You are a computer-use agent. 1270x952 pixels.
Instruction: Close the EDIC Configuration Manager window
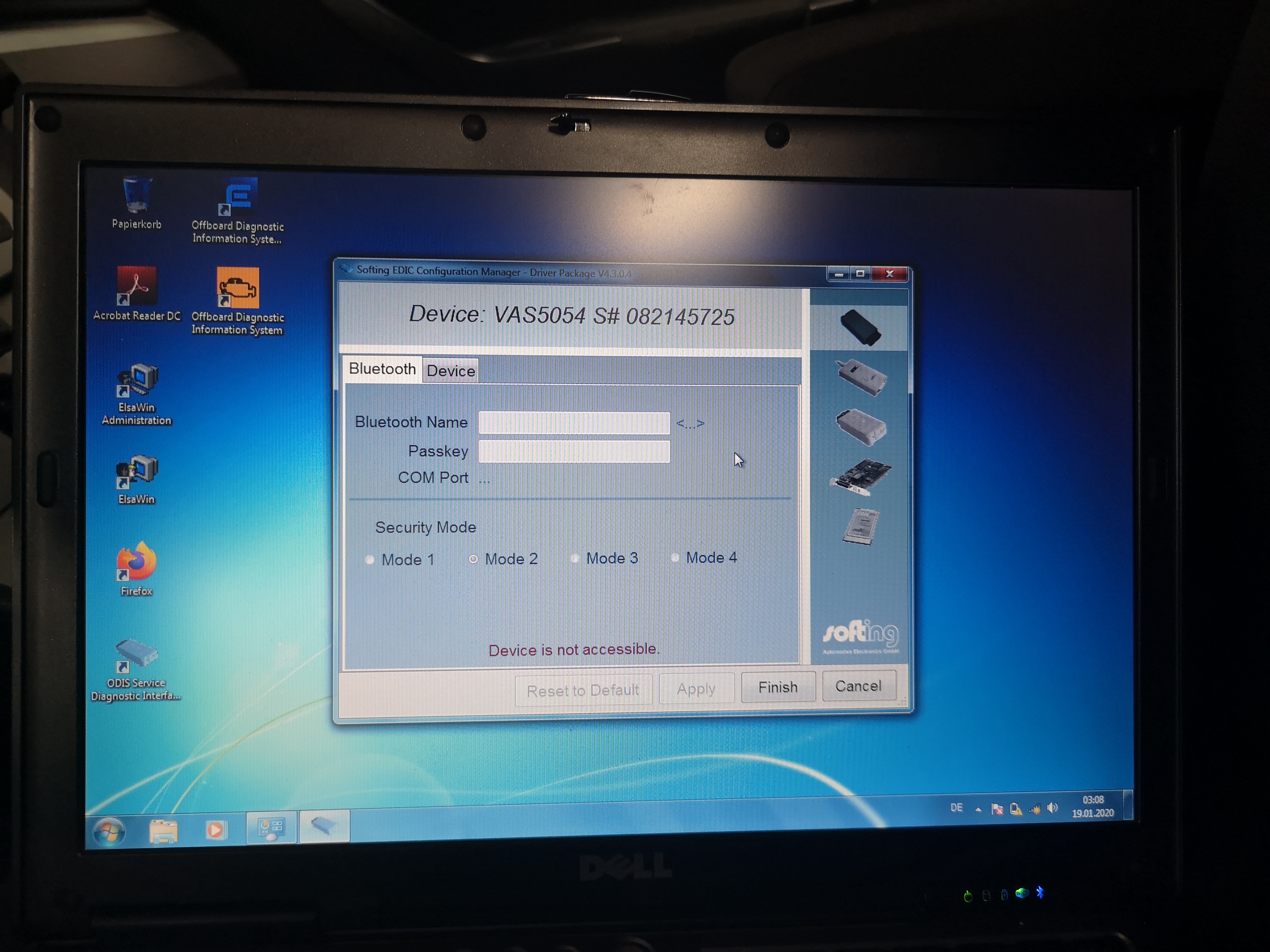click(x=889, y=274)
